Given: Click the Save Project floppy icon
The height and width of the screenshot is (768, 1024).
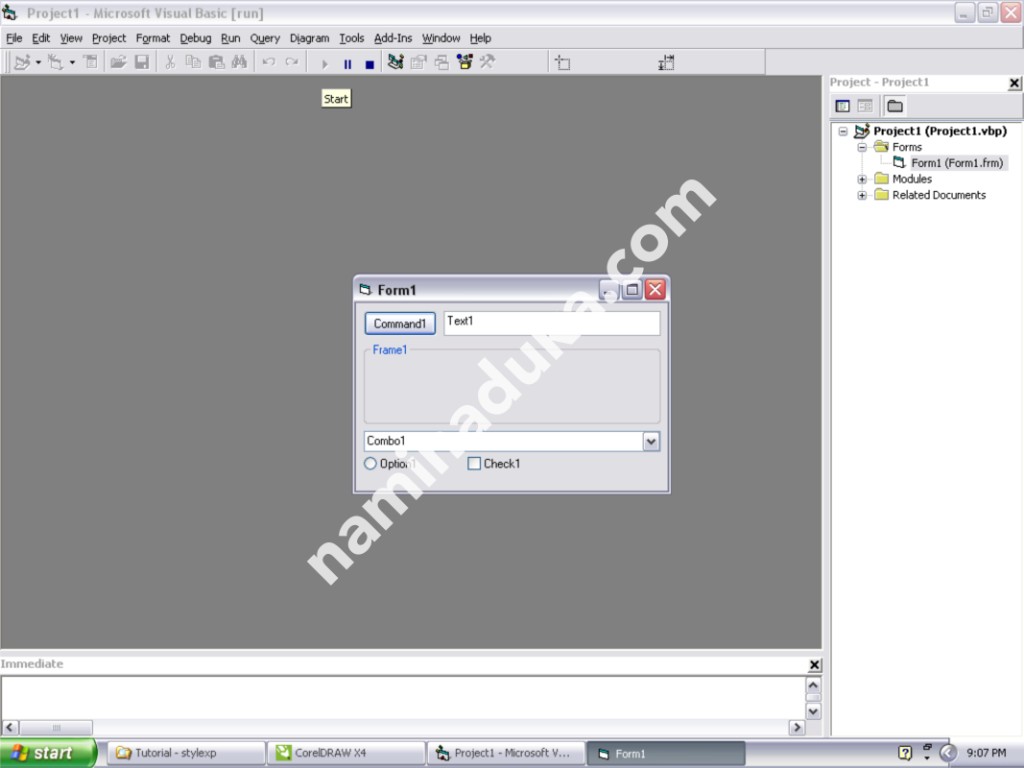Looking at the screenshot, I should point(142,62).
